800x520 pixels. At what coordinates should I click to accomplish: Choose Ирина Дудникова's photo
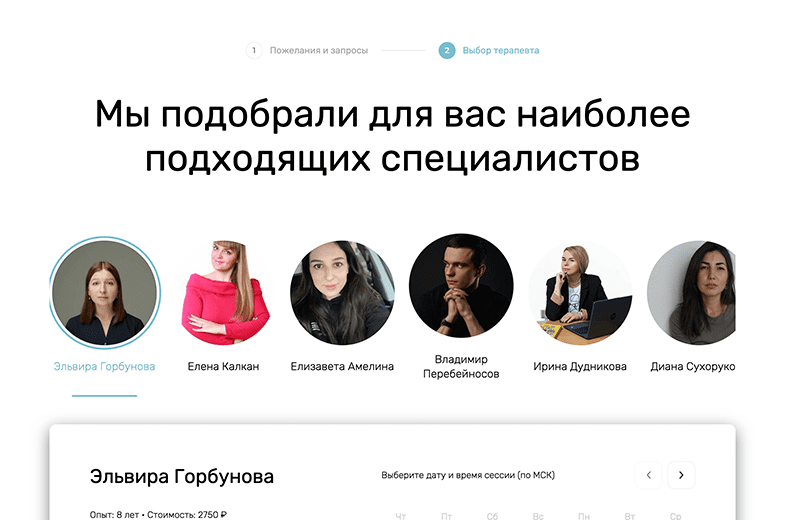[580, 292]
